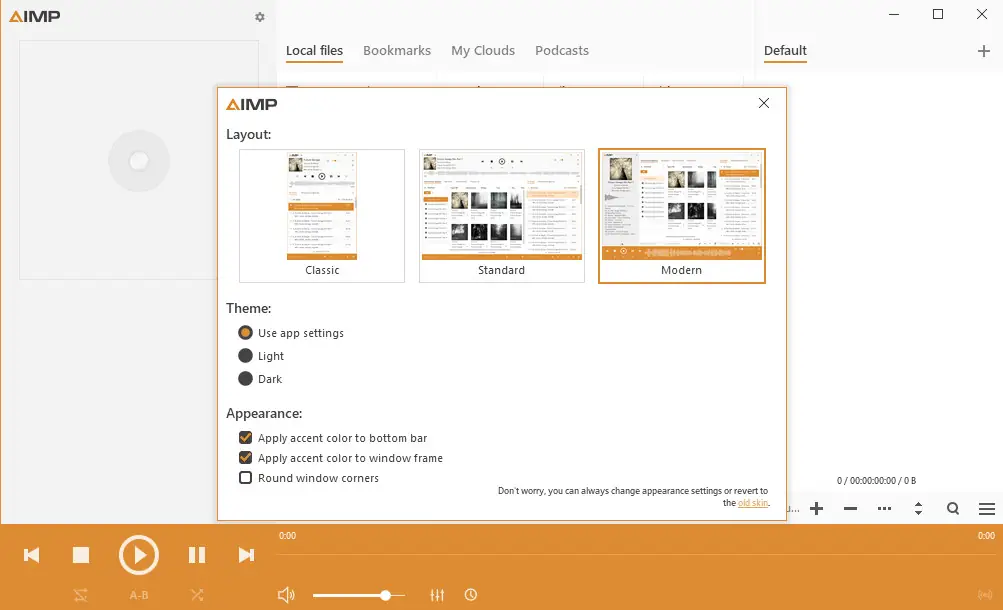Choose the Standard layout thumbnail
This screenshot has height=610, width=1003.
click(502, 215)
